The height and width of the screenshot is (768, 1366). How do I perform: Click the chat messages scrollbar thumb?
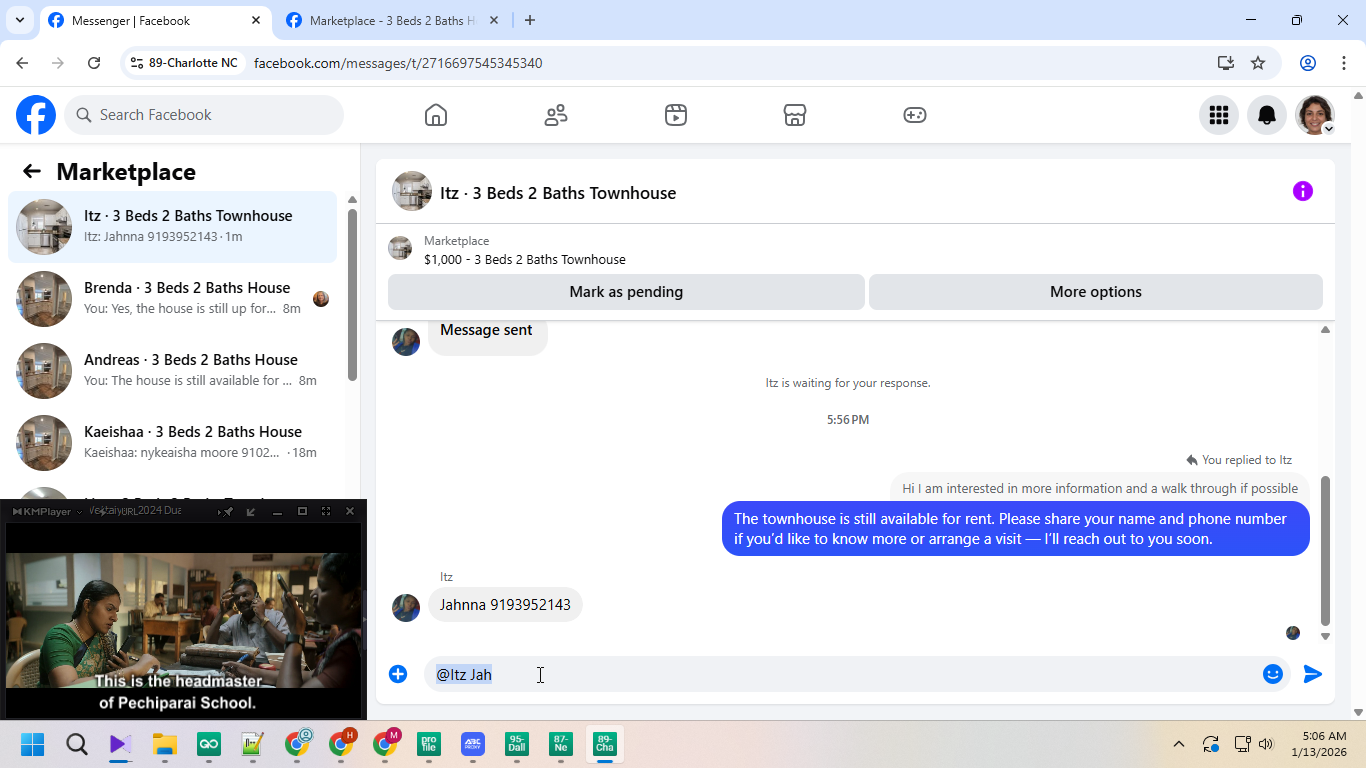[x=1326, y=550]
